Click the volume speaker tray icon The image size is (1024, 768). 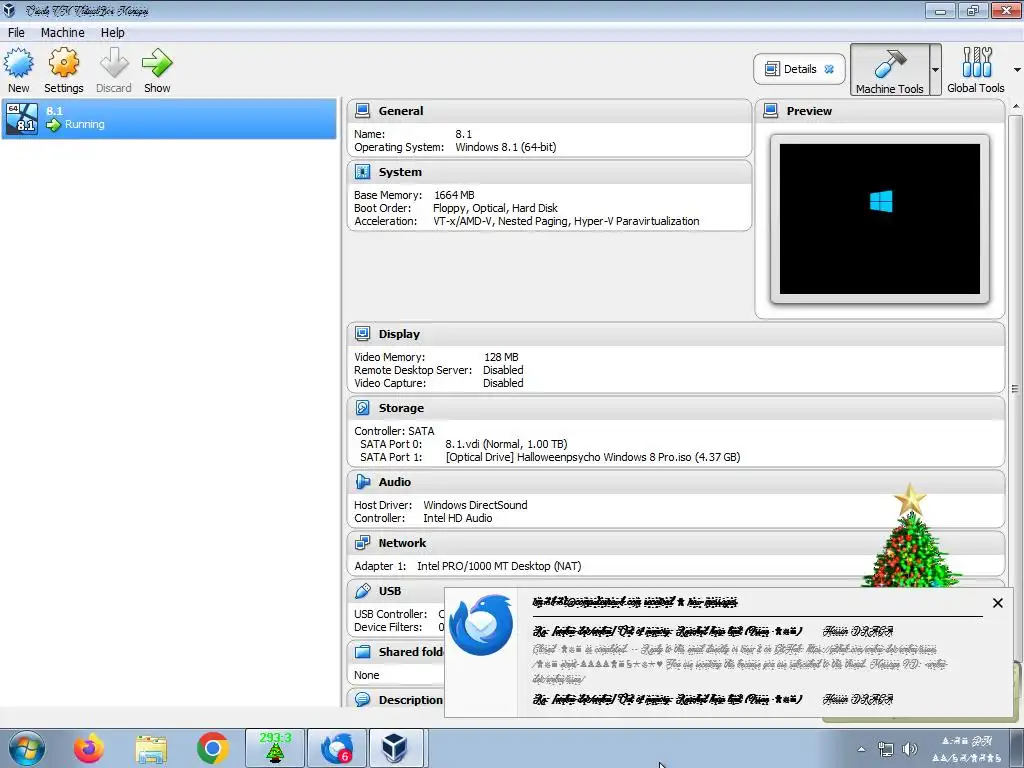(x=909, y=749)
